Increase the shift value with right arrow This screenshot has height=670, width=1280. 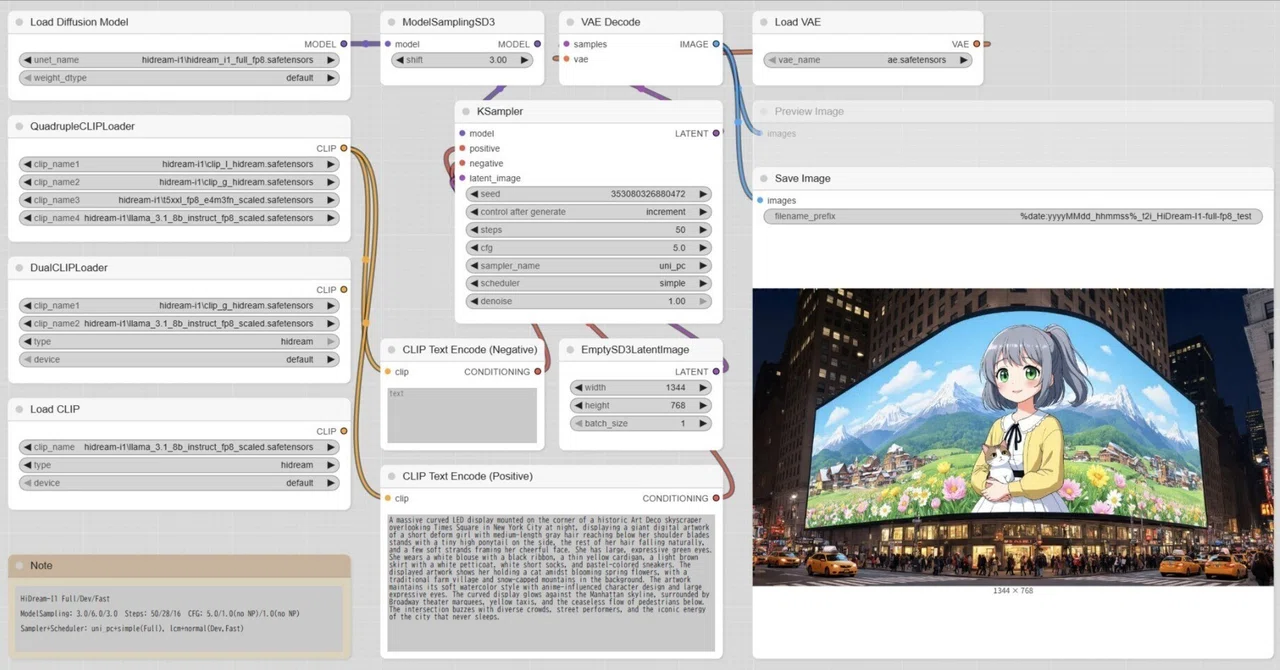point(525,60)
